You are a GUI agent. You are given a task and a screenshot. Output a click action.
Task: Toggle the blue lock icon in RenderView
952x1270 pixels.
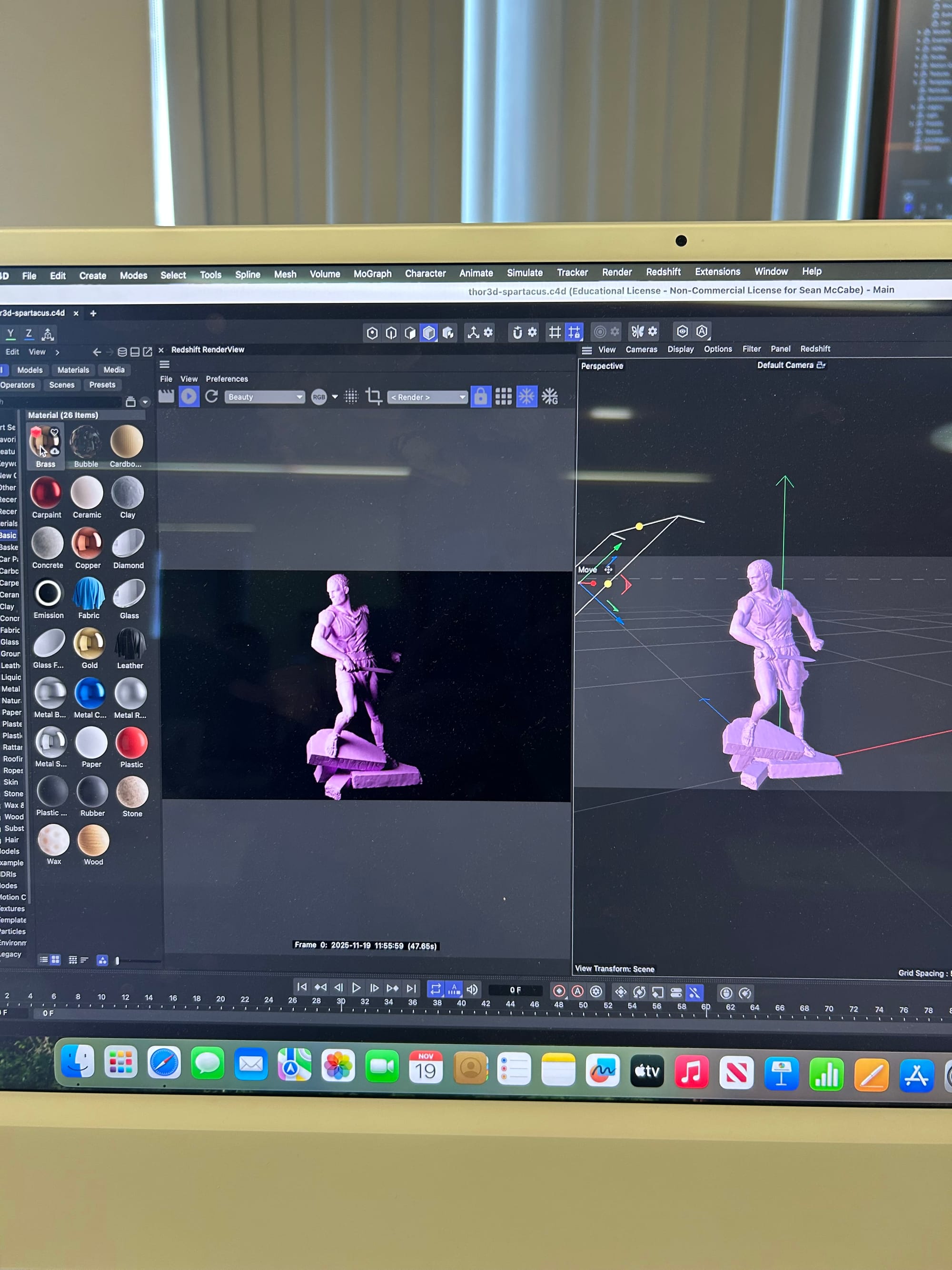[x=480, y=396]
